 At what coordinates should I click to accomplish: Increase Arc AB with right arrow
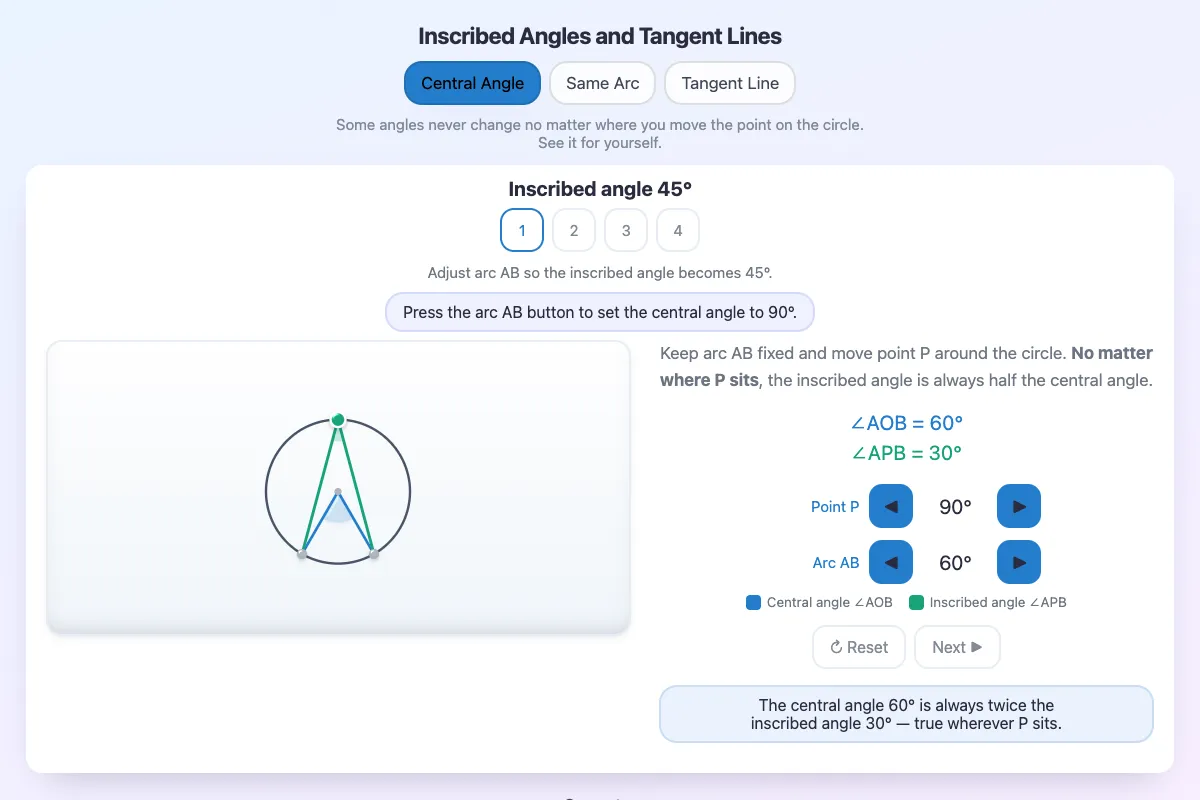coord(1019,562)
